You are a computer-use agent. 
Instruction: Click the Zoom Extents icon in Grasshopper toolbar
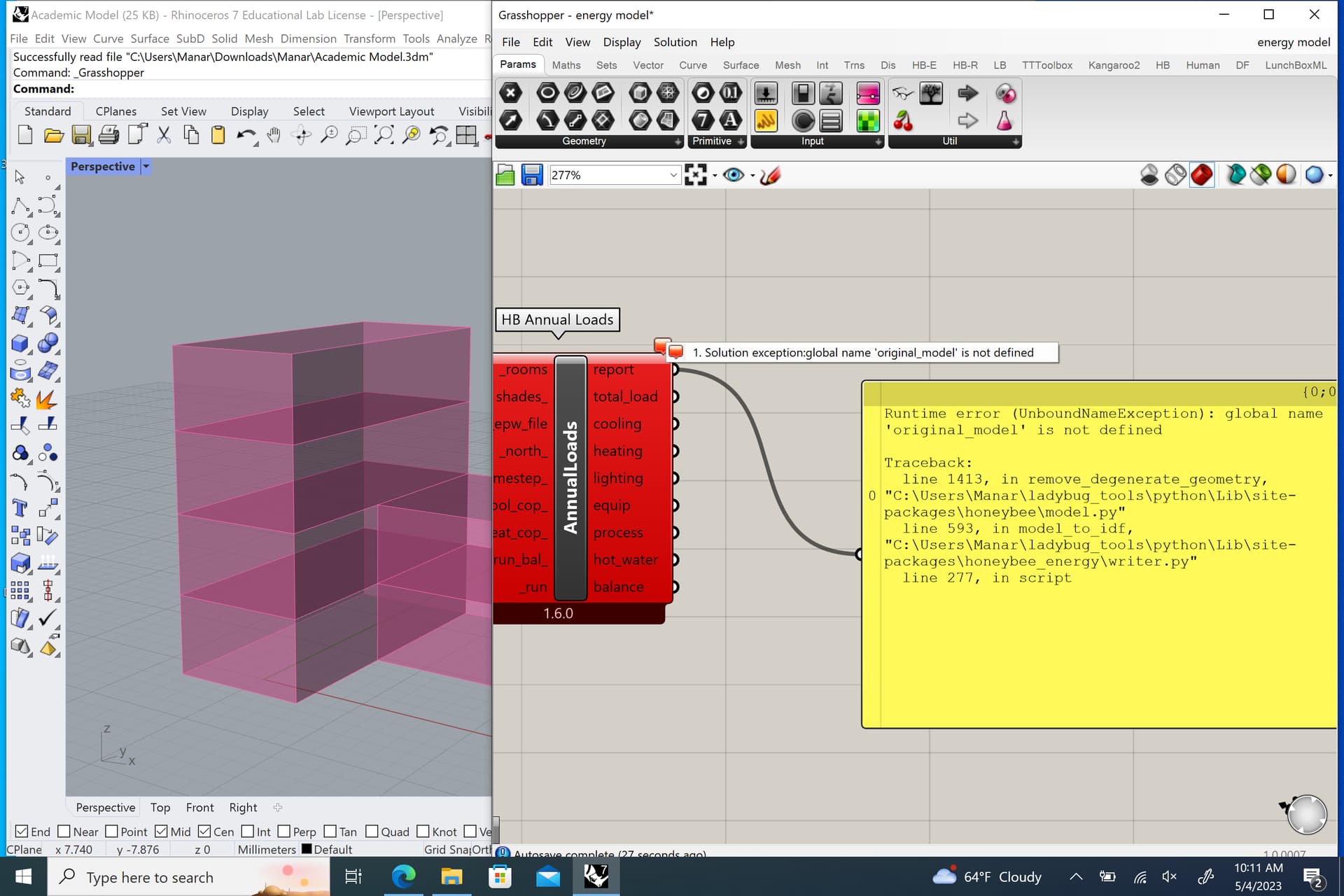point(695,175)
